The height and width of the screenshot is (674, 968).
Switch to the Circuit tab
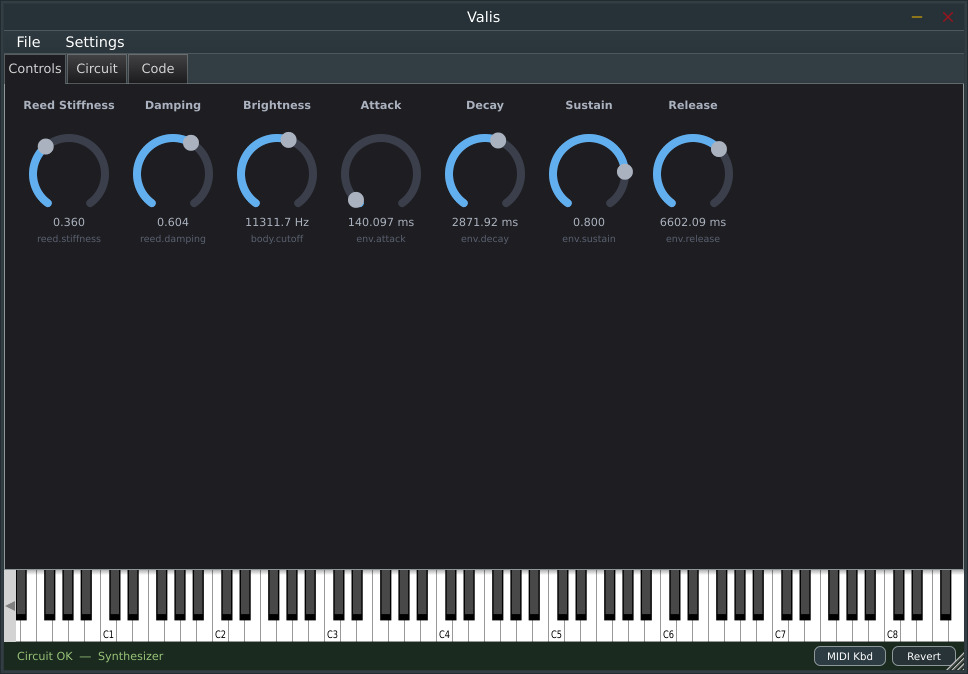(x=97, y=69)
